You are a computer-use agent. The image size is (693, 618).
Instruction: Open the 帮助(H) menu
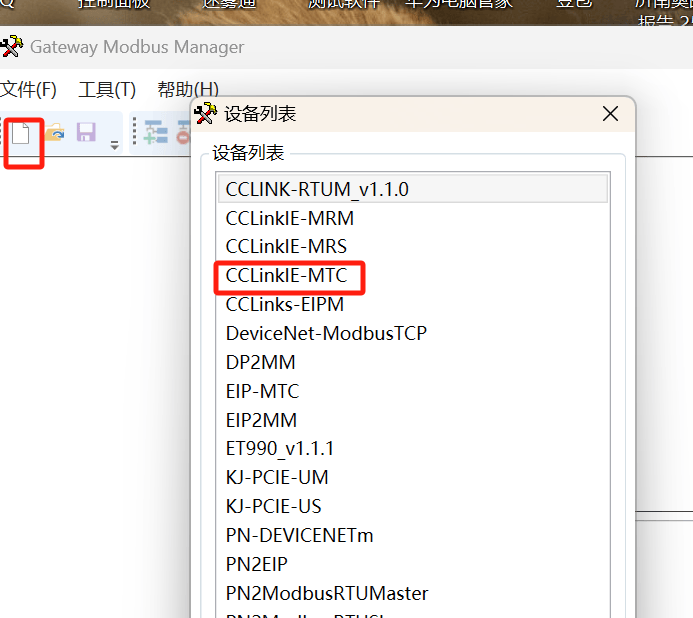click(188, 90)
